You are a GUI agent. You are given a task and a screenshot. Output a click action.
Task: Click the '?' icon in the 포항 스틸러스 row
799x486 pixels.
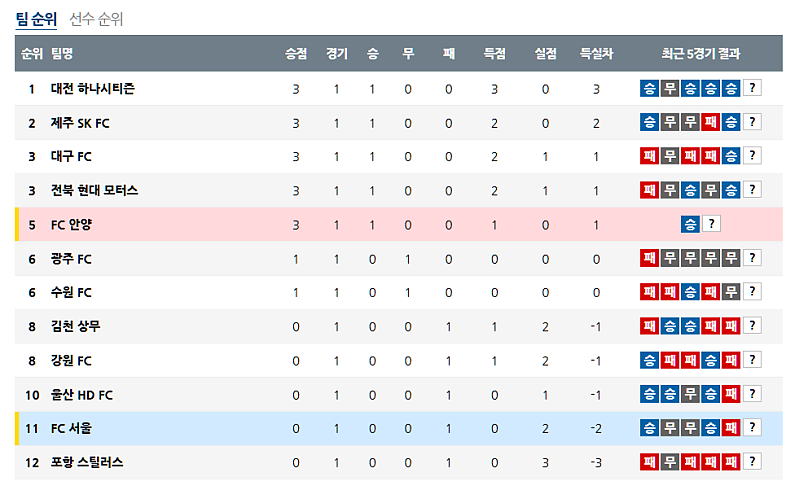point(753,462)
